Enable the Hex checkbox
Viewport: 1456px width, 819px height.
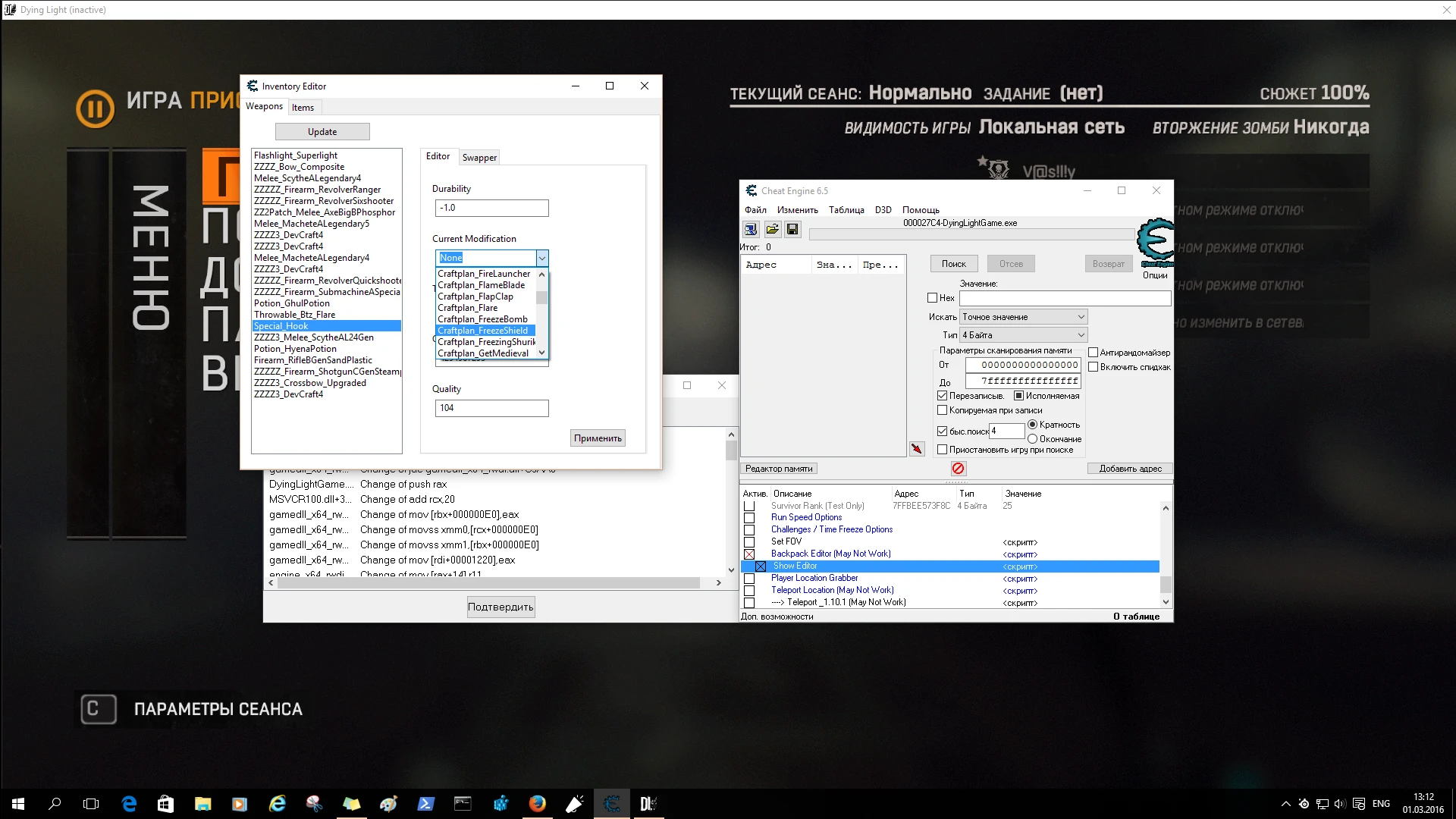[933, 298]
